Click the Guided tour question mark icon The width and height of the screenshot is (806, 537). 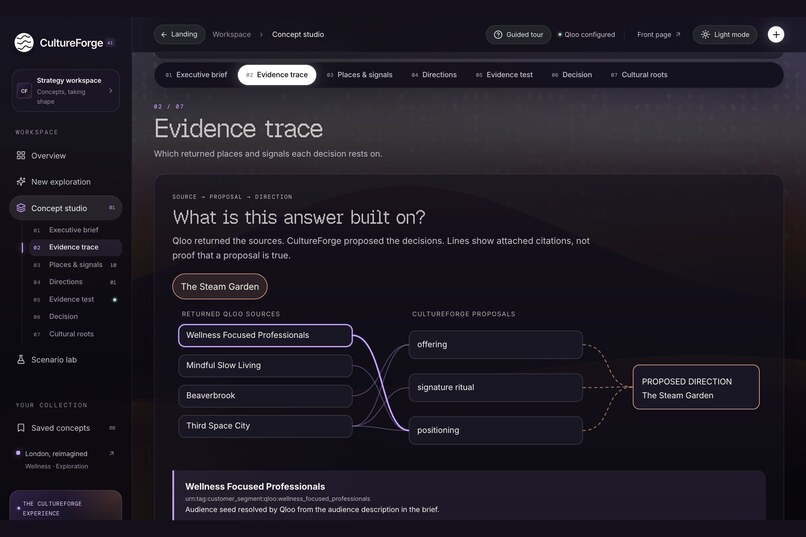[x=498, y=34]
